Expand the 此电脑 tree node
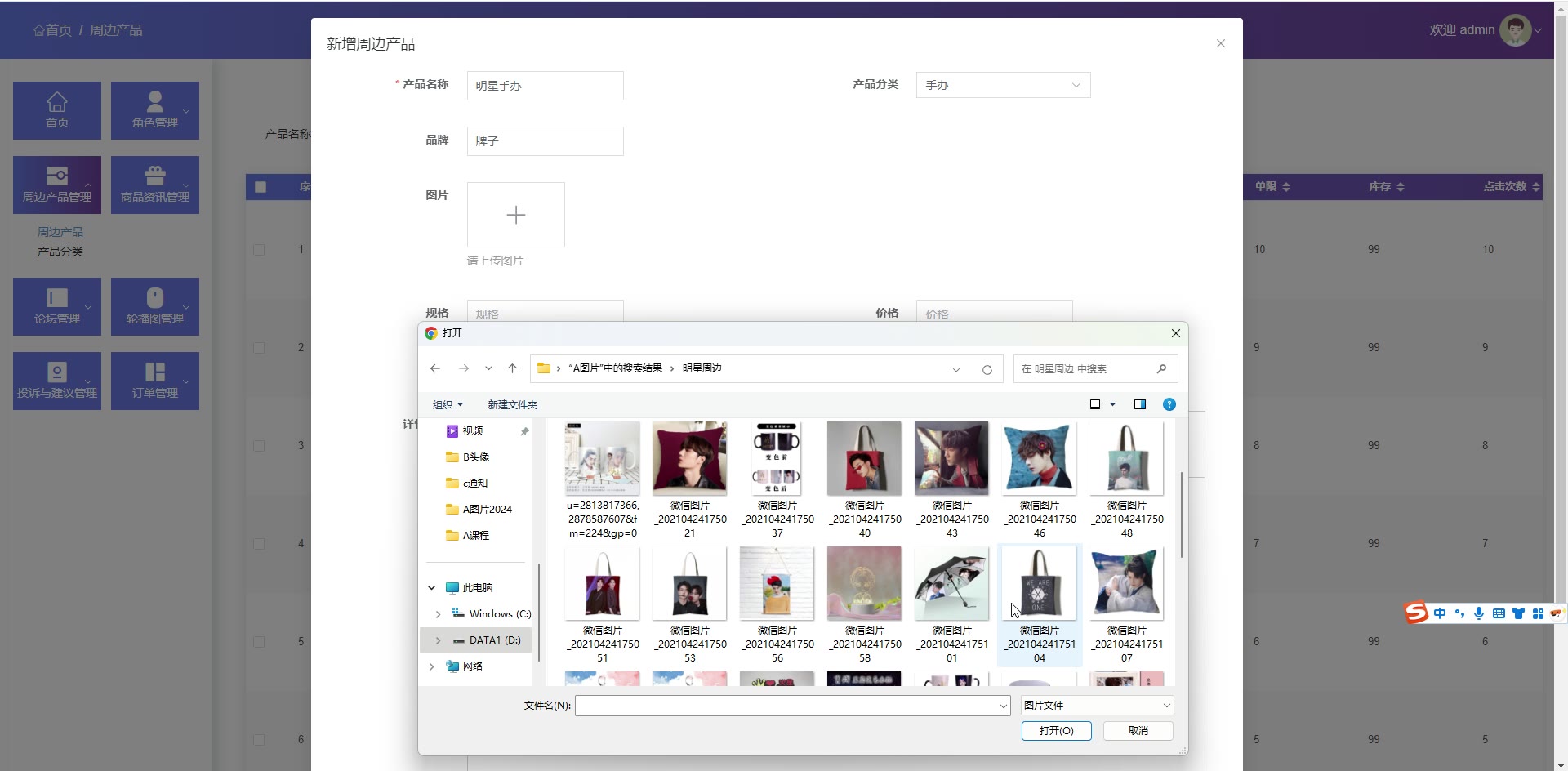Screen dimensions: 1568x771 (431, 588)
